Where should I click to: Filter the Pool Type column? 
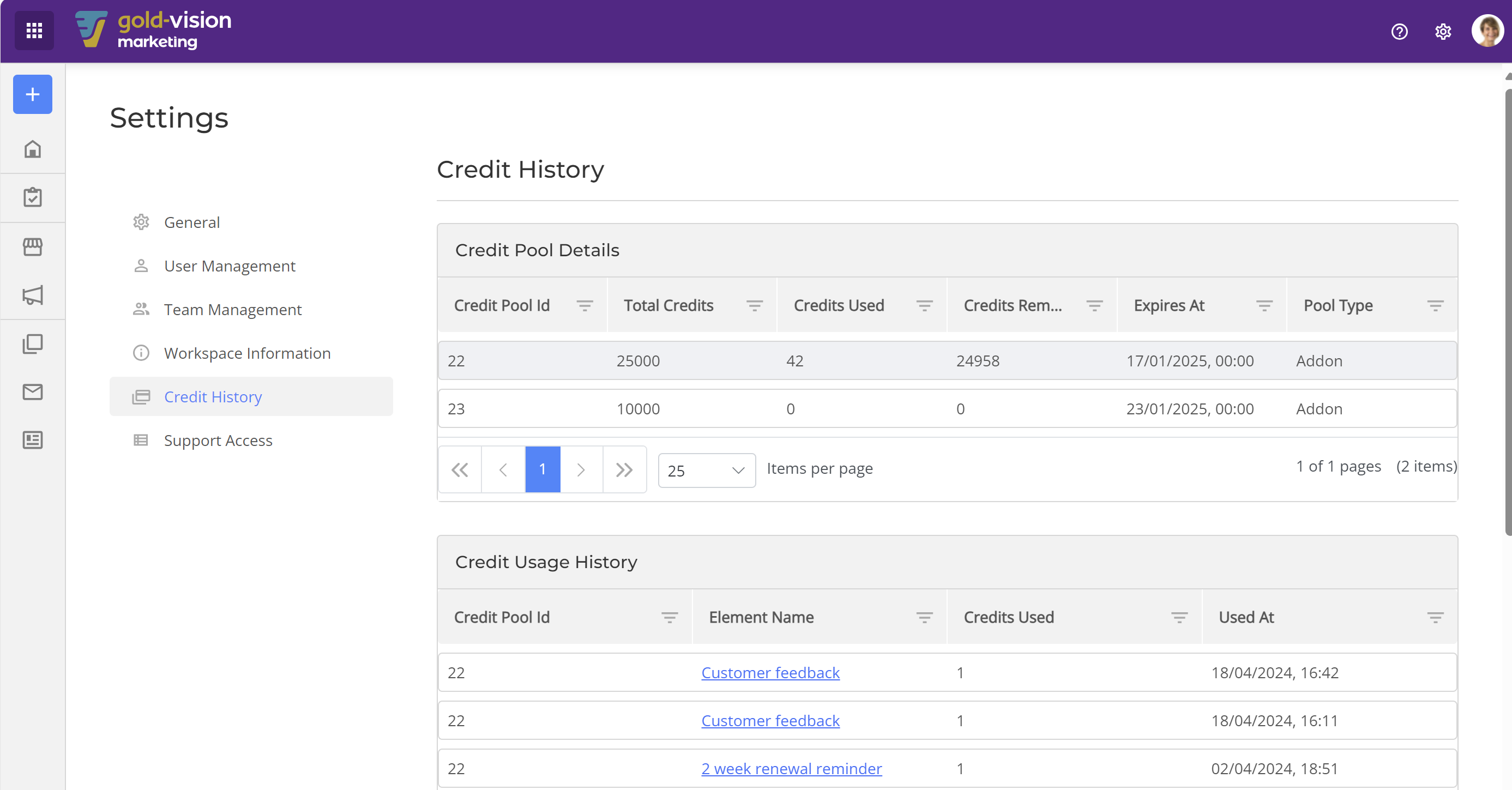(1435, 306)
